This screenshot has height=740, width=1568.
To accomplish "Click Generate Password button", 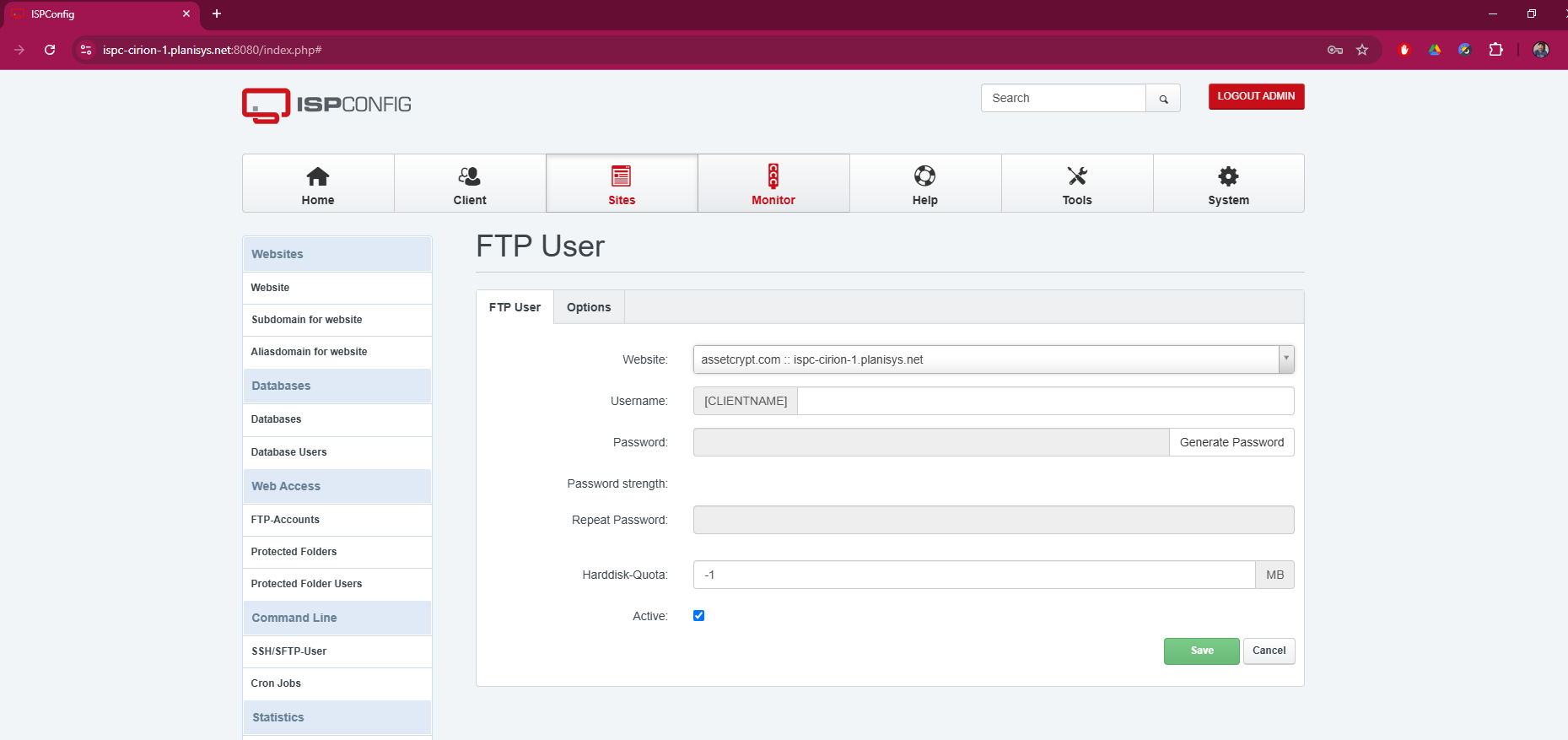I will click(x=1231, y=442).
